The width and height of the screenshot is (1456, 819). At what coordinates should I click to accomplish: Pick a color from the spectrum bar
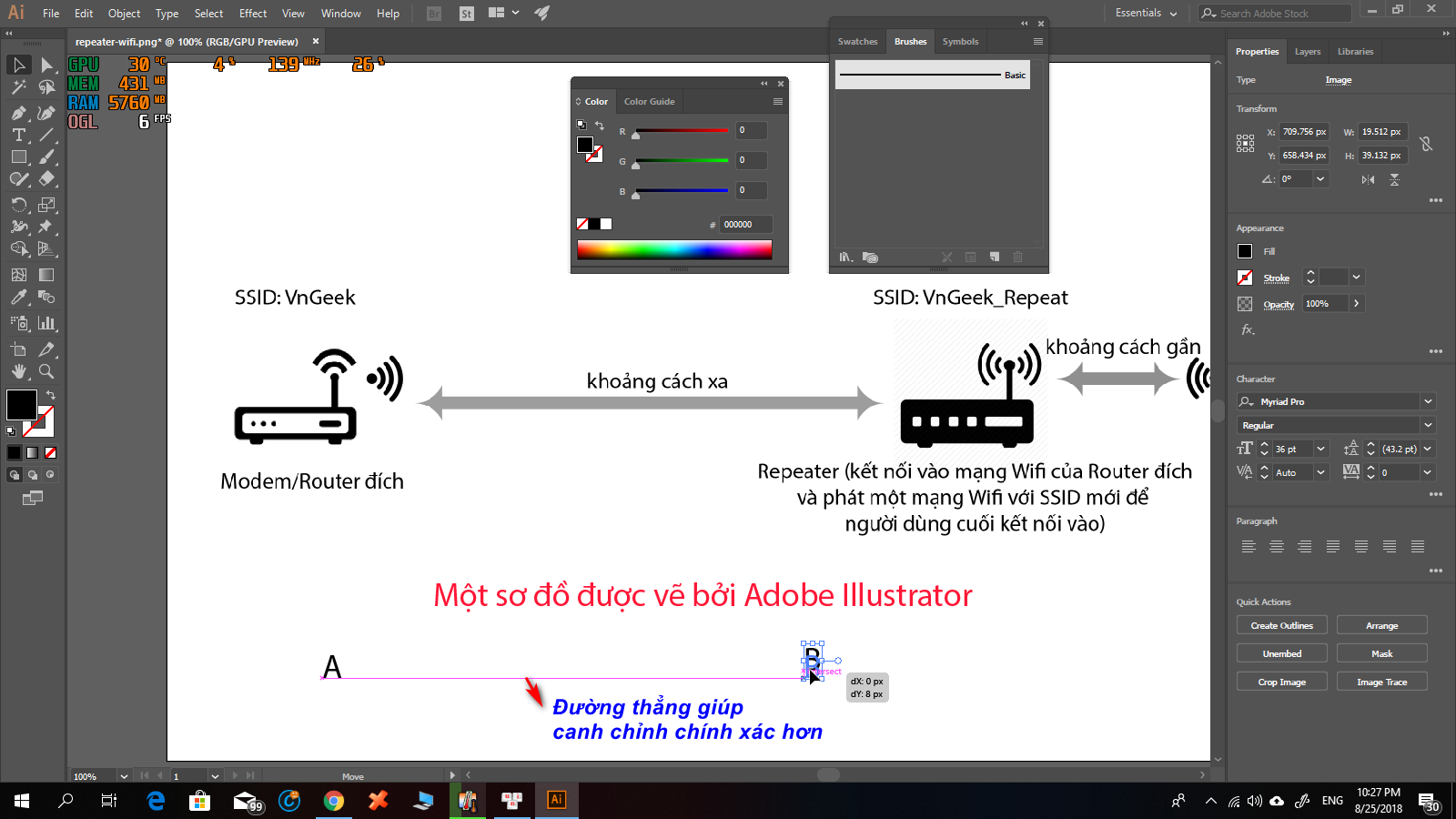(x=674, y=248)
